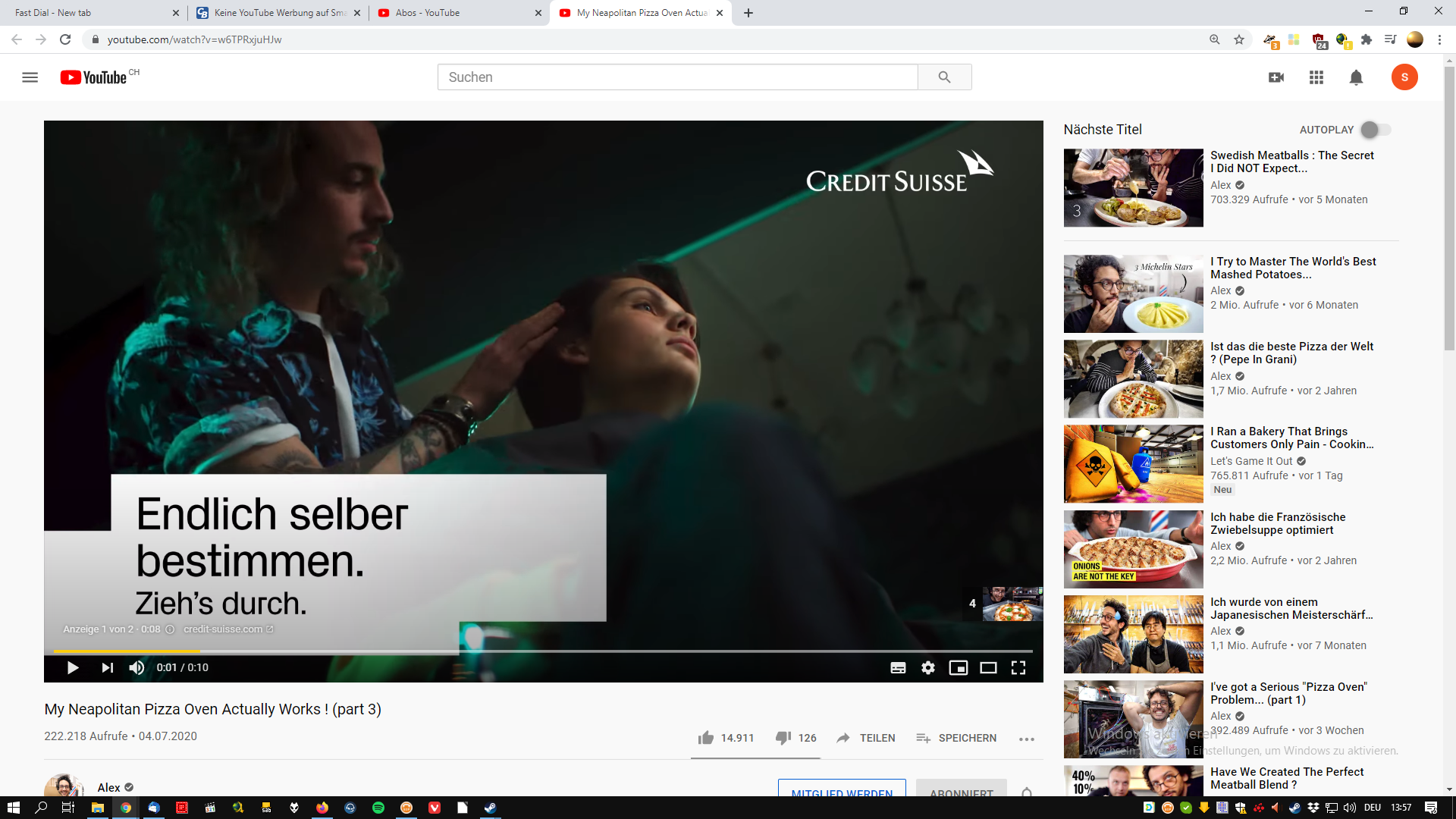The image size is (1456, 819).
Task: Switch to the Abos - YouTube tab
Action: click(455, 13)
